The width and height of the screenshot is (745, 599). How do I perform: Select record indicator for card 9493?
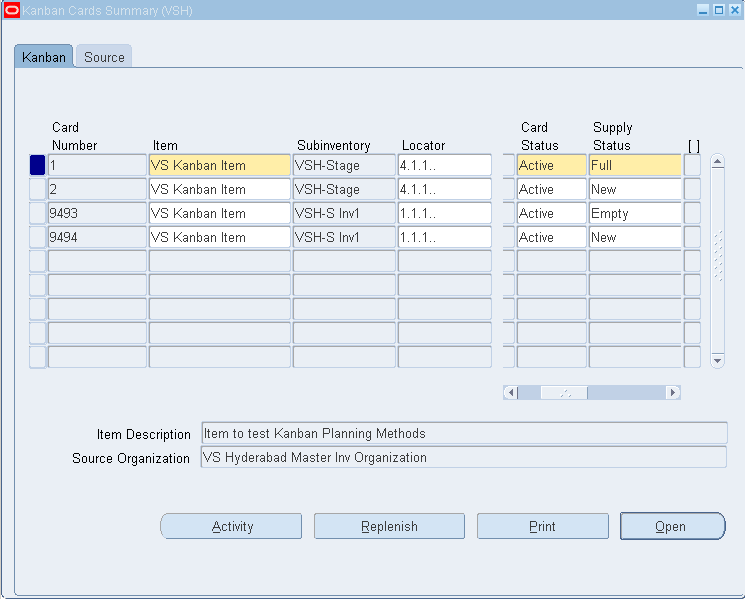pos(38,213)
